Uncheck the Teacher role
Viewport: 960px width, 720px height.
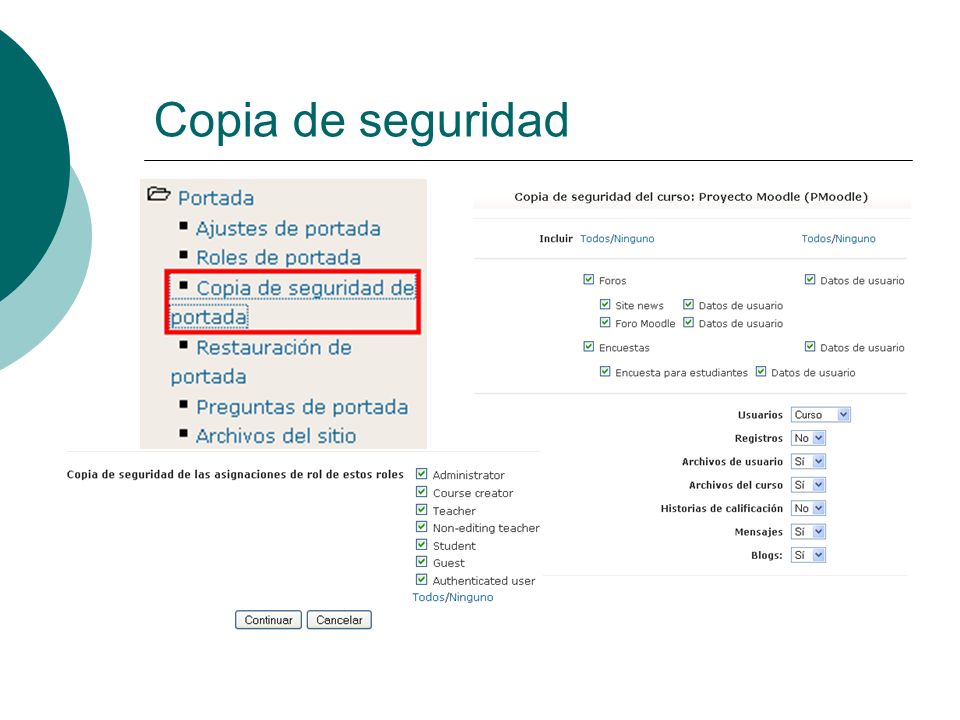pyautogui.click(x=421, y=509)
